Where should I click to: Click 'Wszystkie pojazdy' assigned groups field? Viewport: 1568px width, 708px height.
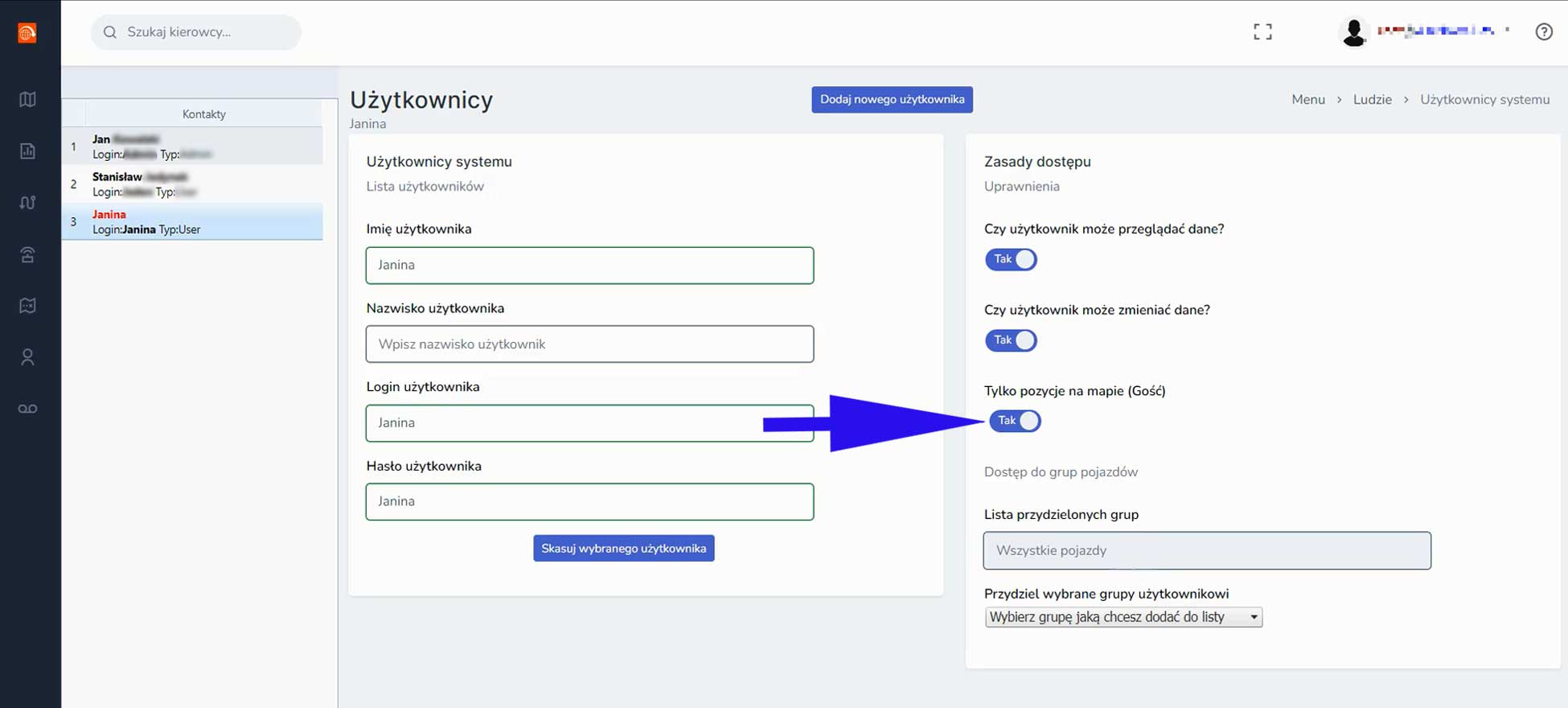point(1207,551)
